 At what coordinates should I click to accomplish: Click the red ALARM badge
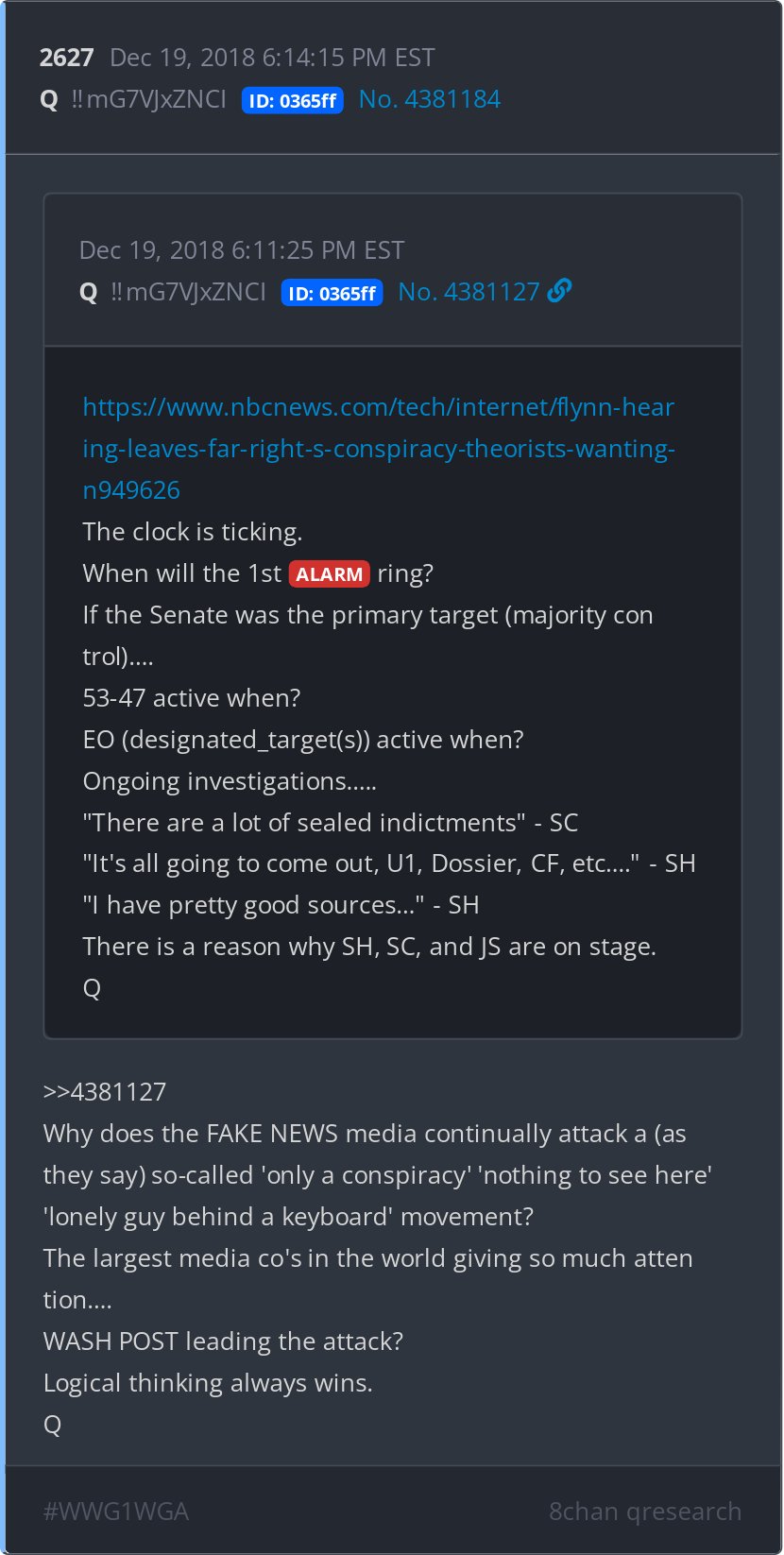pos(329,574)
